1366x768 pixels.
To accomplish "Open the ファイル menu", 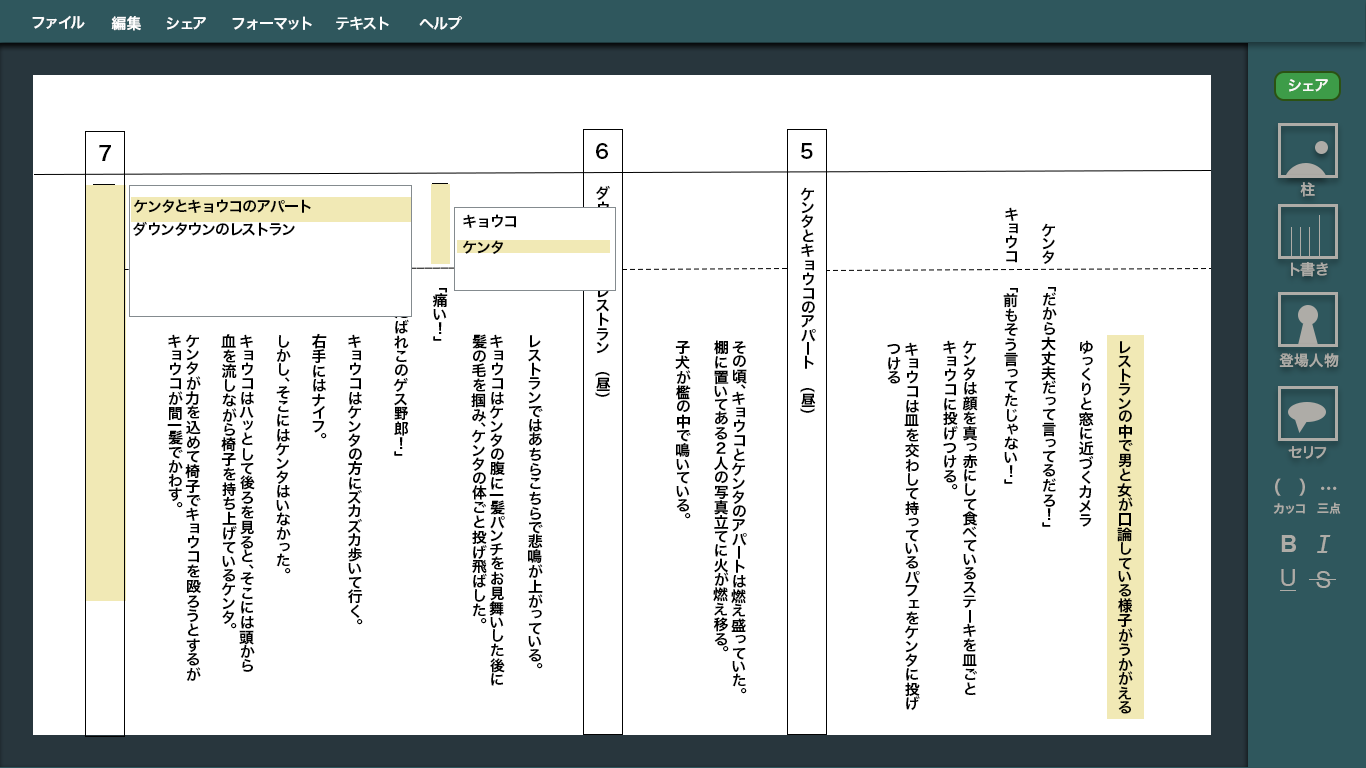I will tap(57, 23).
